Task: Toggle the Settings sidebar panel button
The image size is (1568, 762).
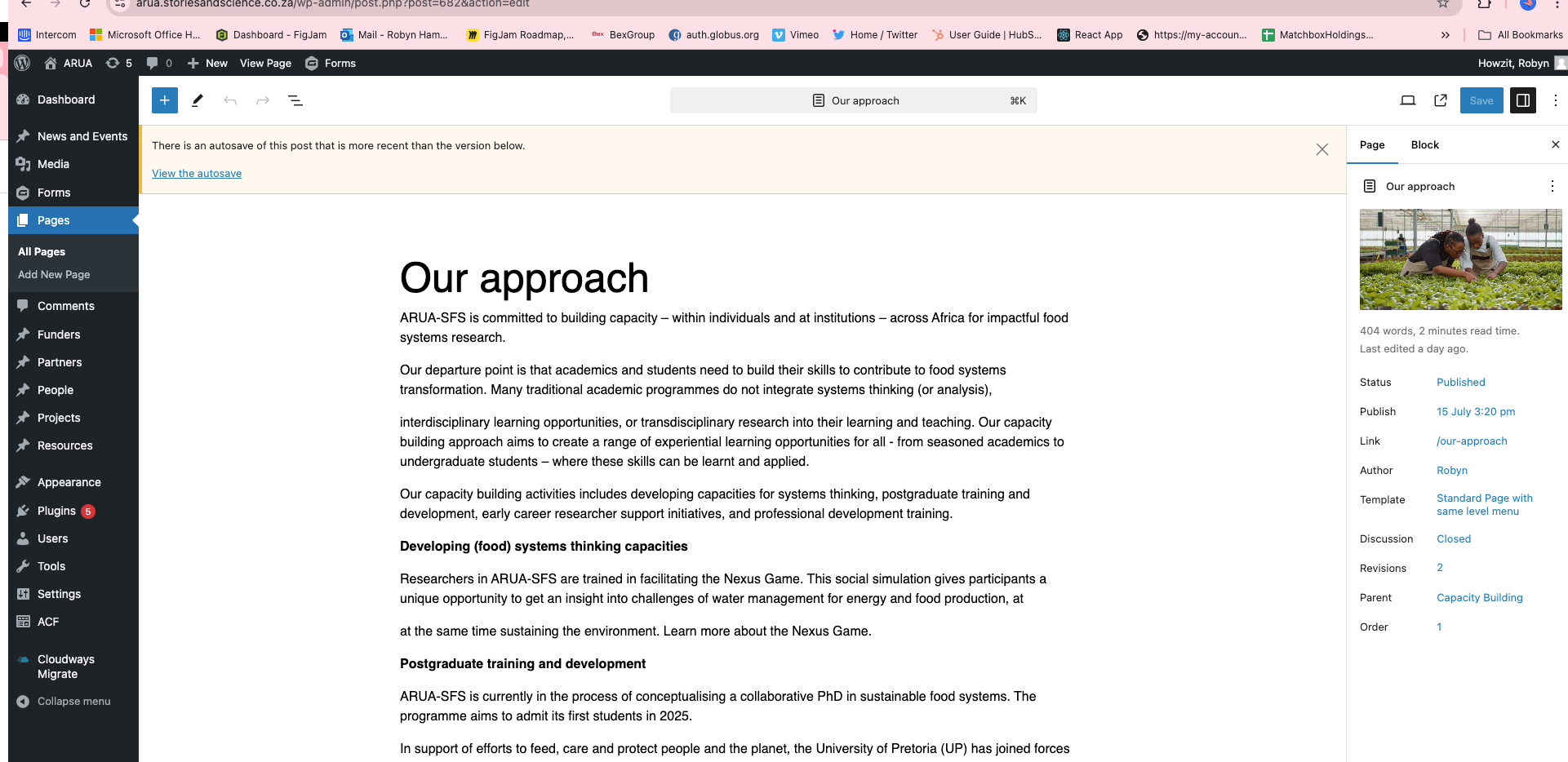Action: click(x=1522, y=100)
